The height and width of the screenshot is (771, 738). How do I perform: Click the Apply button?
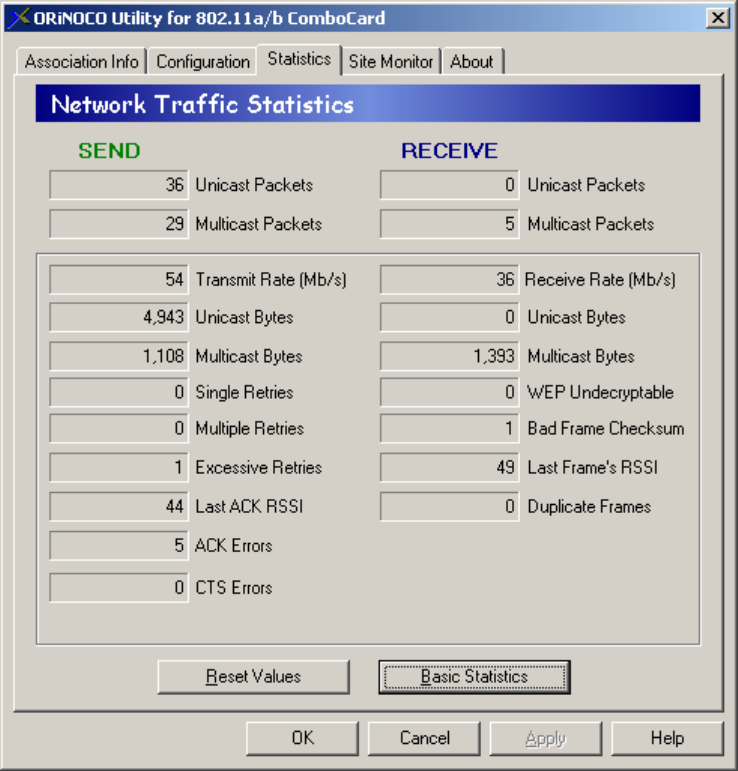(546, 738)
